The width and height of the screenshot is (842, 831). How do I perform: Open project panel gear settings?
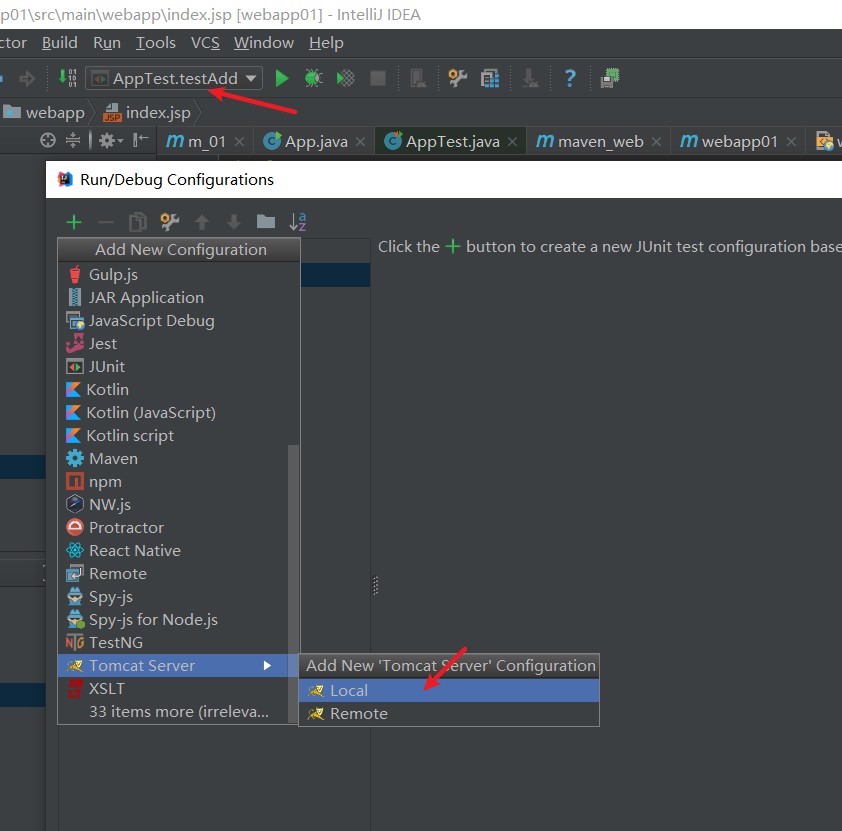tap(111, 141)
